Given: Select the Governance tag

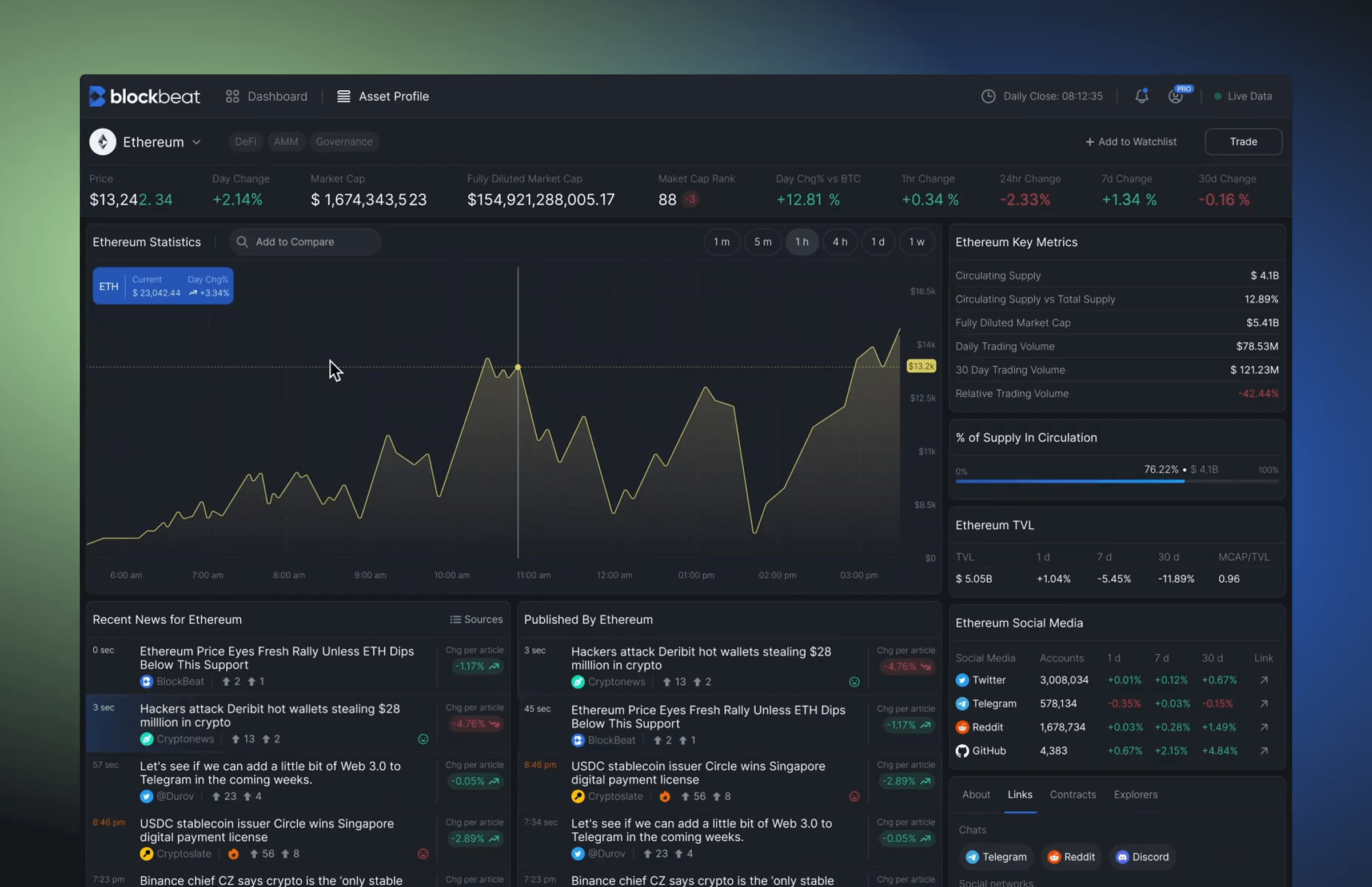Looking at the screenshot, I should pos(344,142).
